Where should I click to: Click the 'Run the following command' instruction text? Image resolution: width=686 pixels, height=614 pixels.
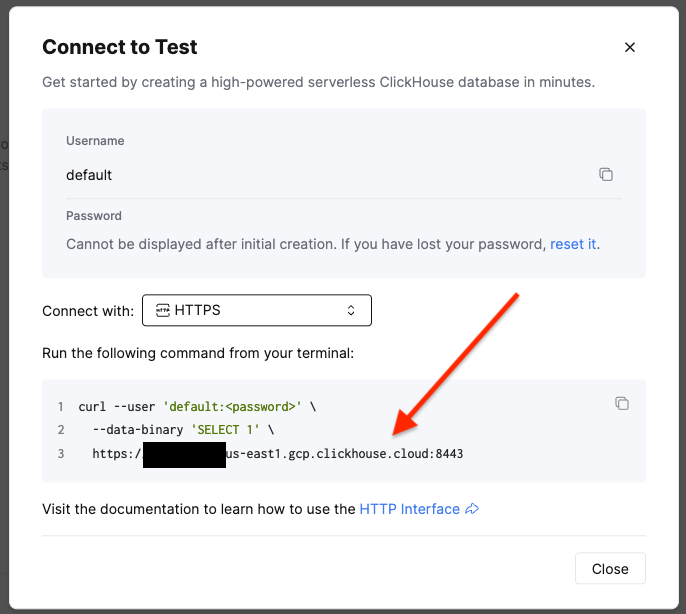click(198, 353)
